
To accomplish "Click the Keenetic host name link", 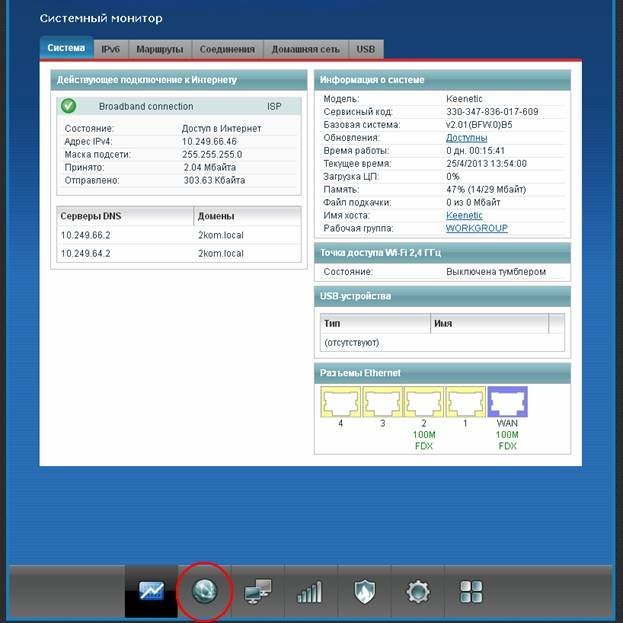I will 463,215.
